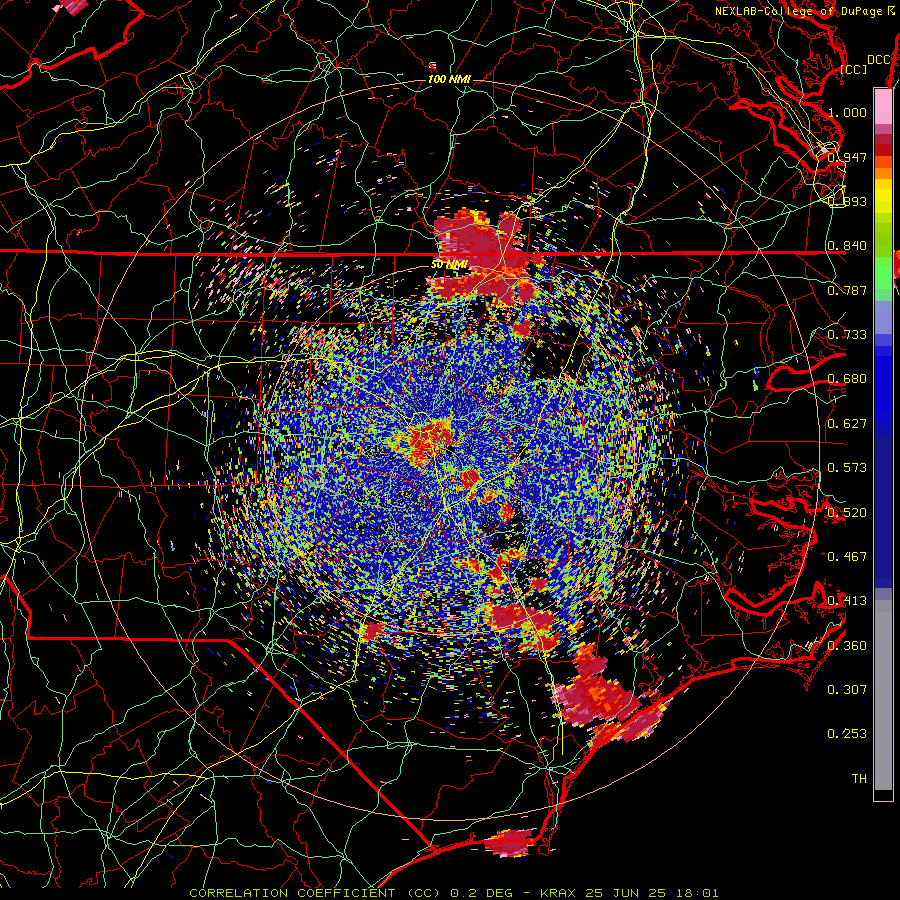900x900 pixels.
Task: Select the 100 NMI range ring label
Action: click(x=449, y=79)
